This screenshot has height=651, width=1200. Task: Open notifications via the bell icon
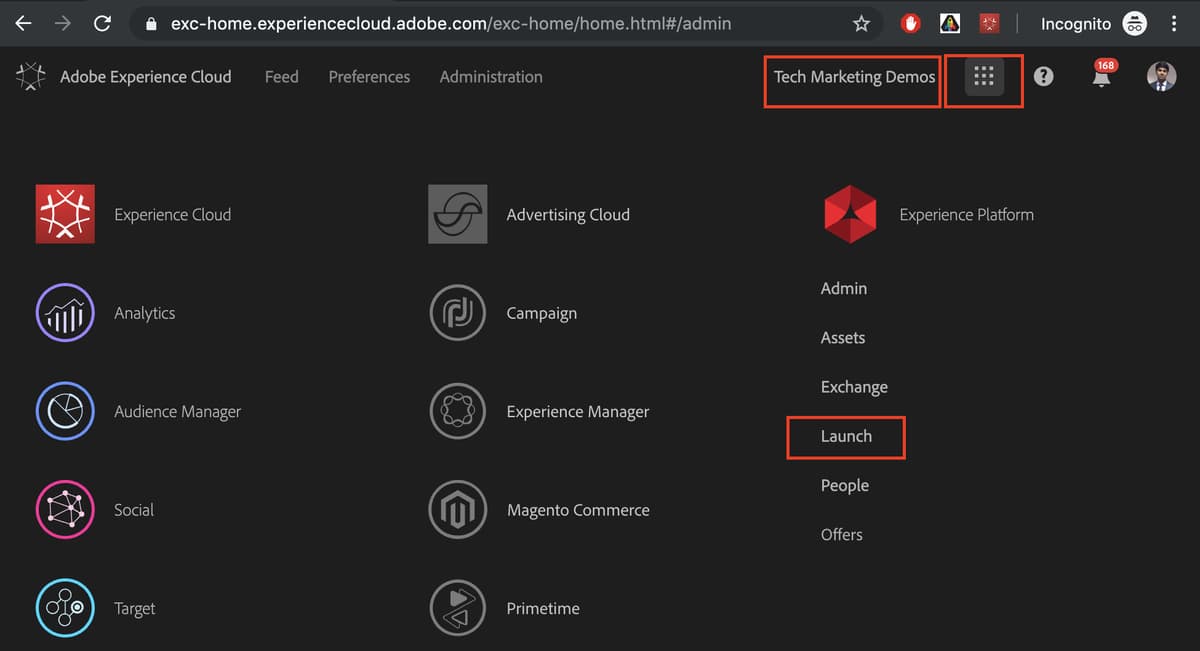pyautogui.click(x=1101, y=77)
